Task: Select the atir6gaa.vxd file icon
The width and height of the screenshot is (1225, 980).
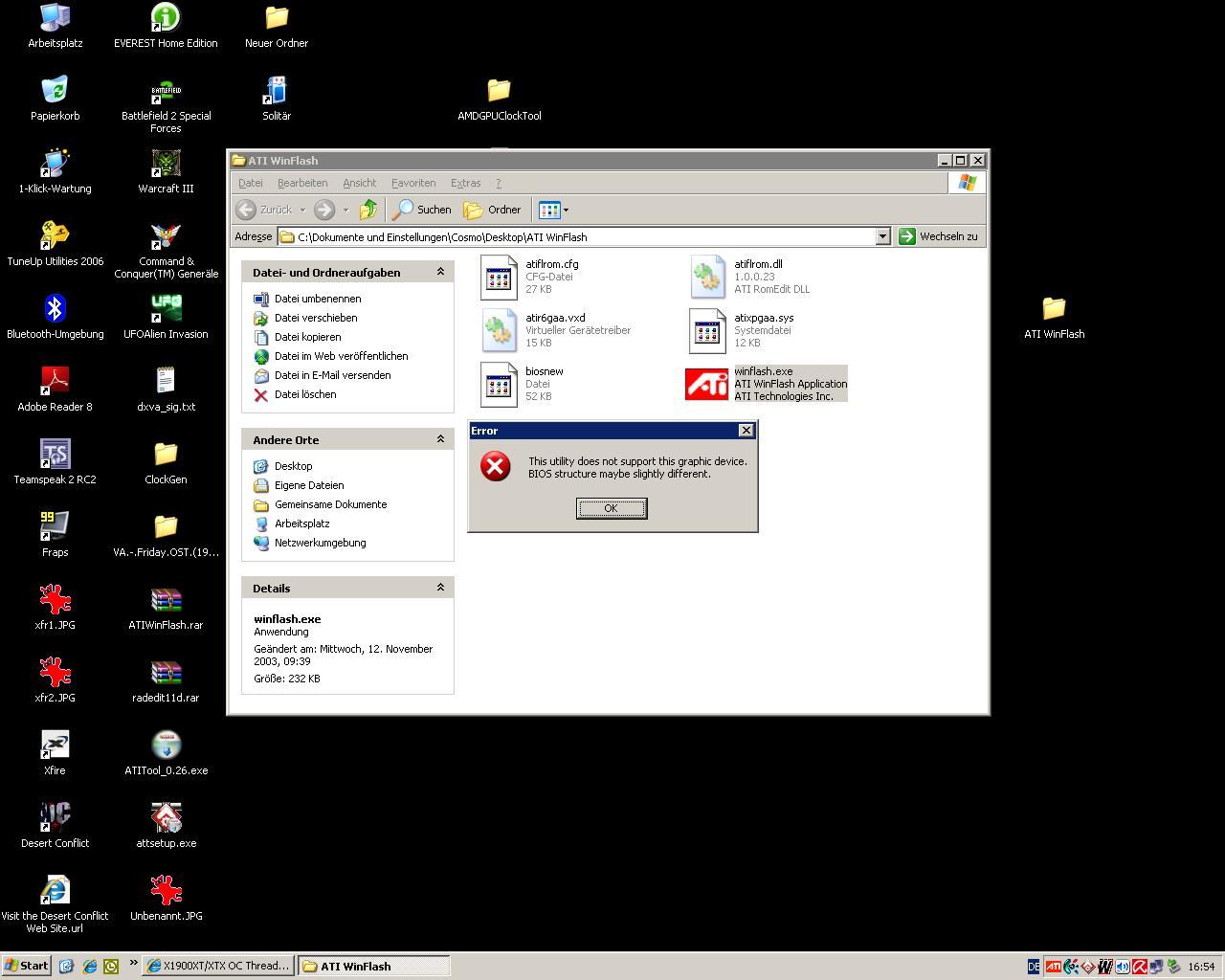Action: 499,330
